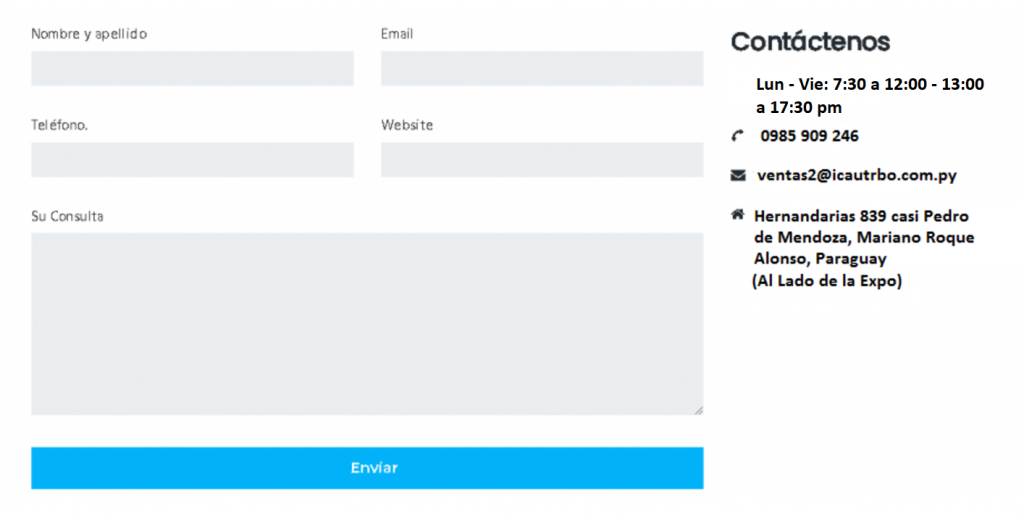Image resolution: width=1024 pixels, height=518 pixels.
Task: Submit the form with Enviar button
Action: [x=367, y=468]
